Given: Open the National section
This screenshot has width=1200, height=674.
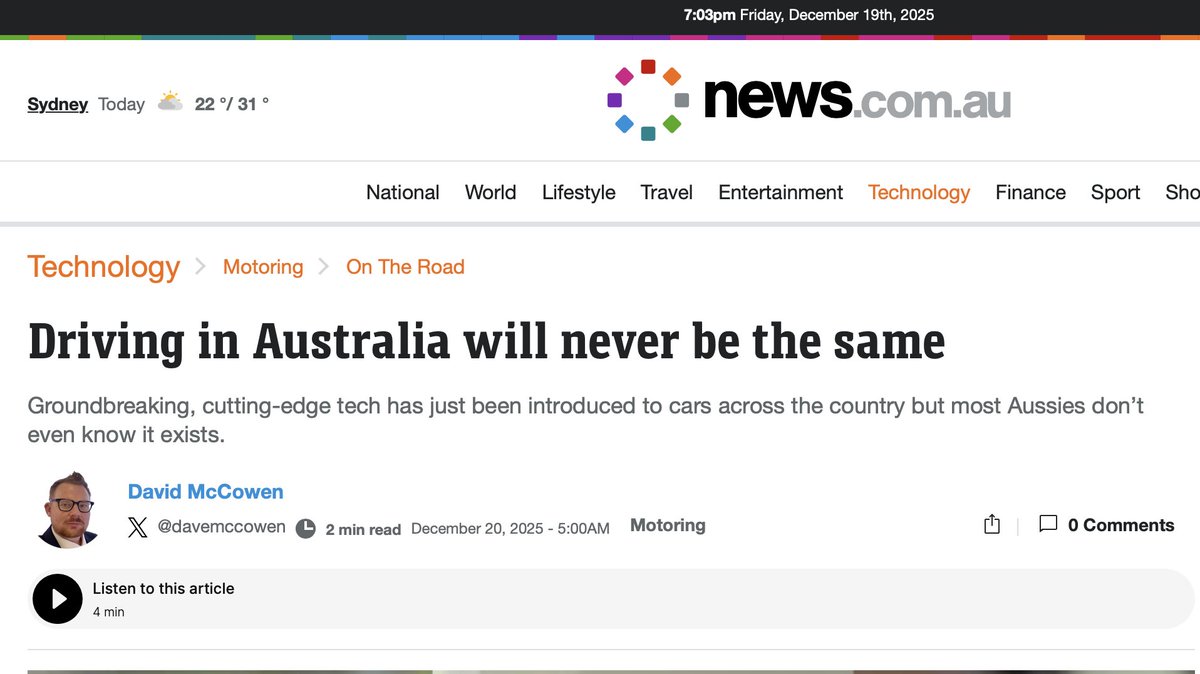Looking at the screenshot, I should point(402,192).
